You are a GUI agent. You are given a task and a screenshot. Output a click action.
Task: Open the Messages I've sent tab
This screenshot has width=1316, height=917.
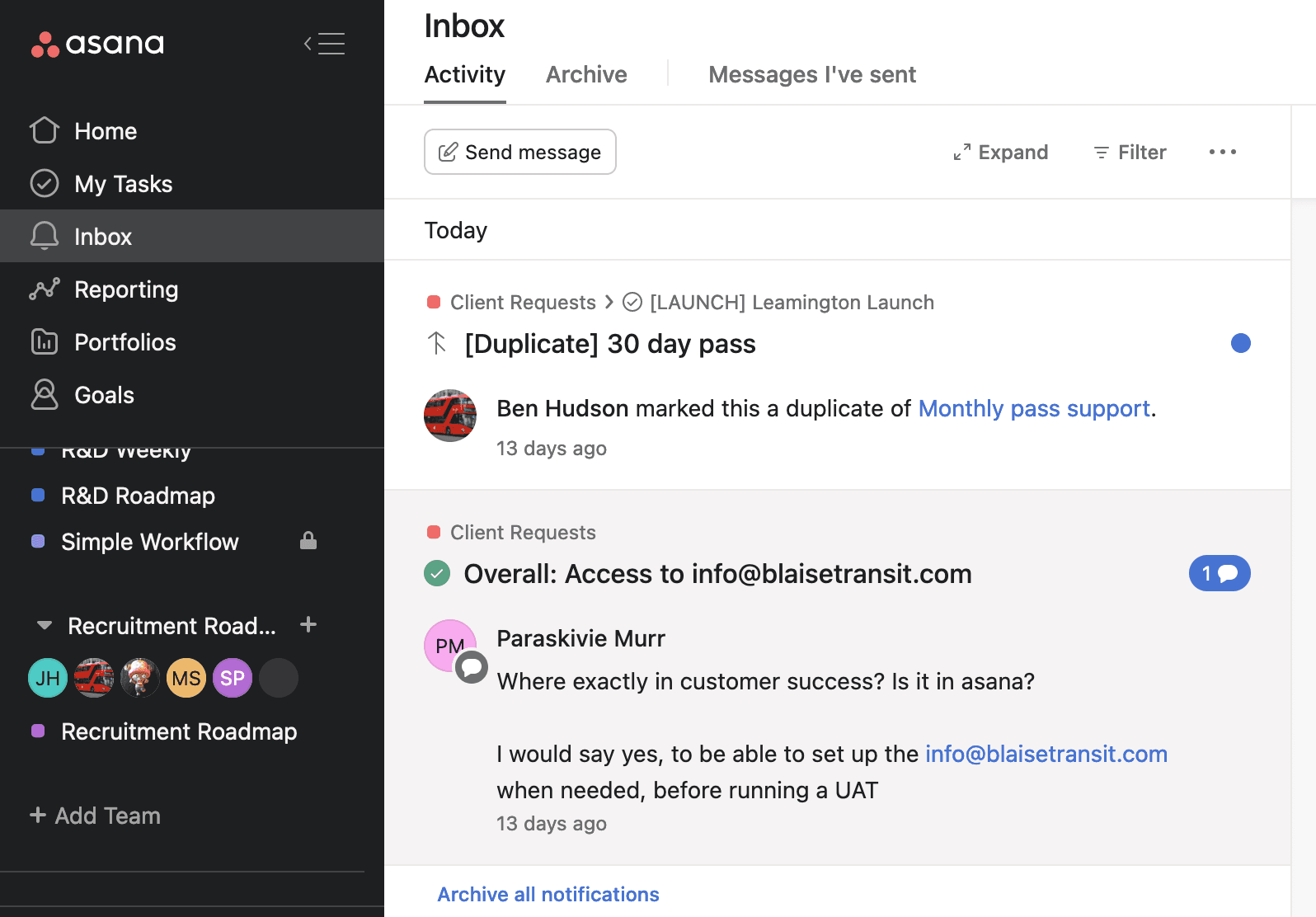812,75
